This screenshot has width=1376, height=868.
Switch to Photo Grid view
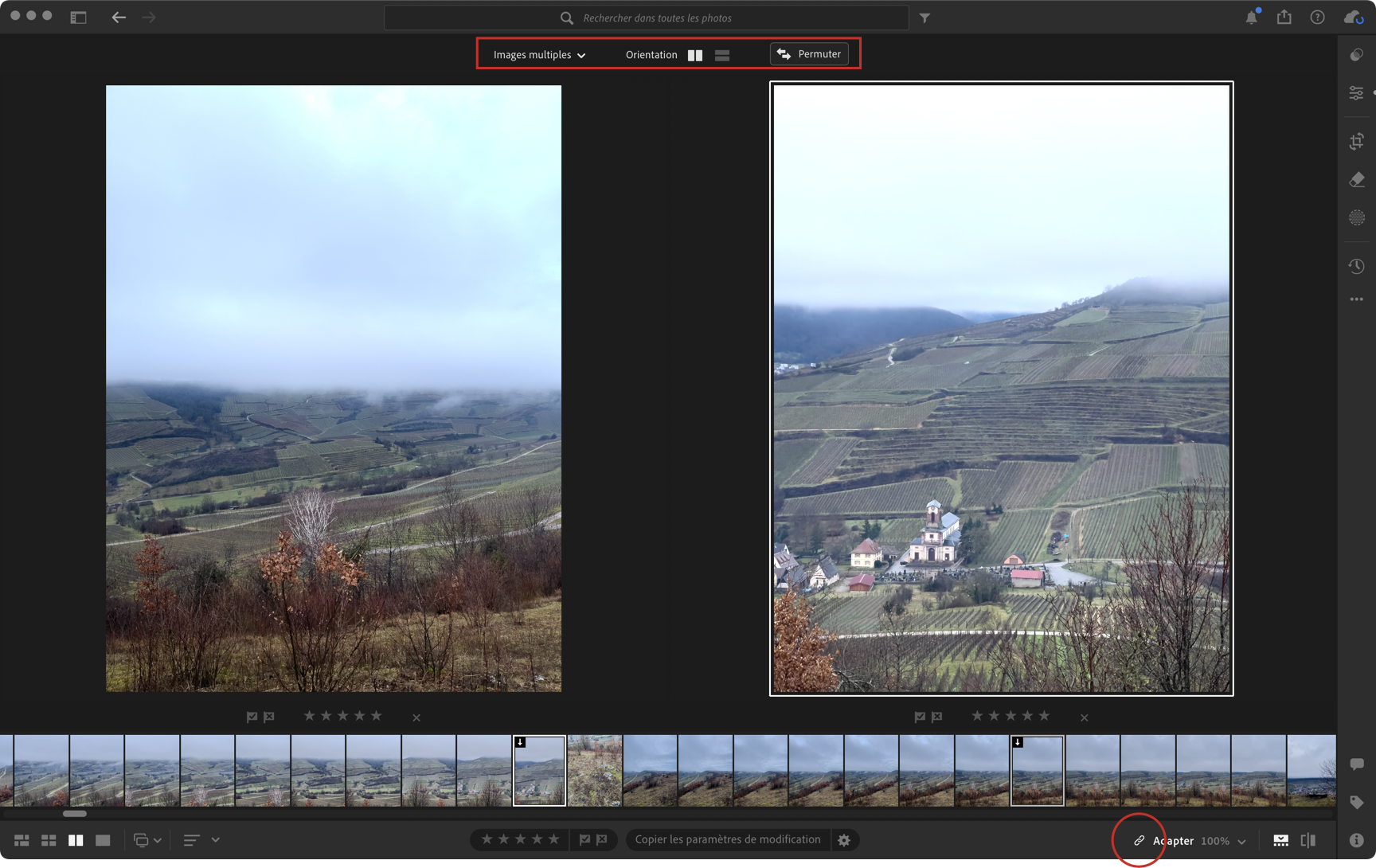[x=21, y=840]
